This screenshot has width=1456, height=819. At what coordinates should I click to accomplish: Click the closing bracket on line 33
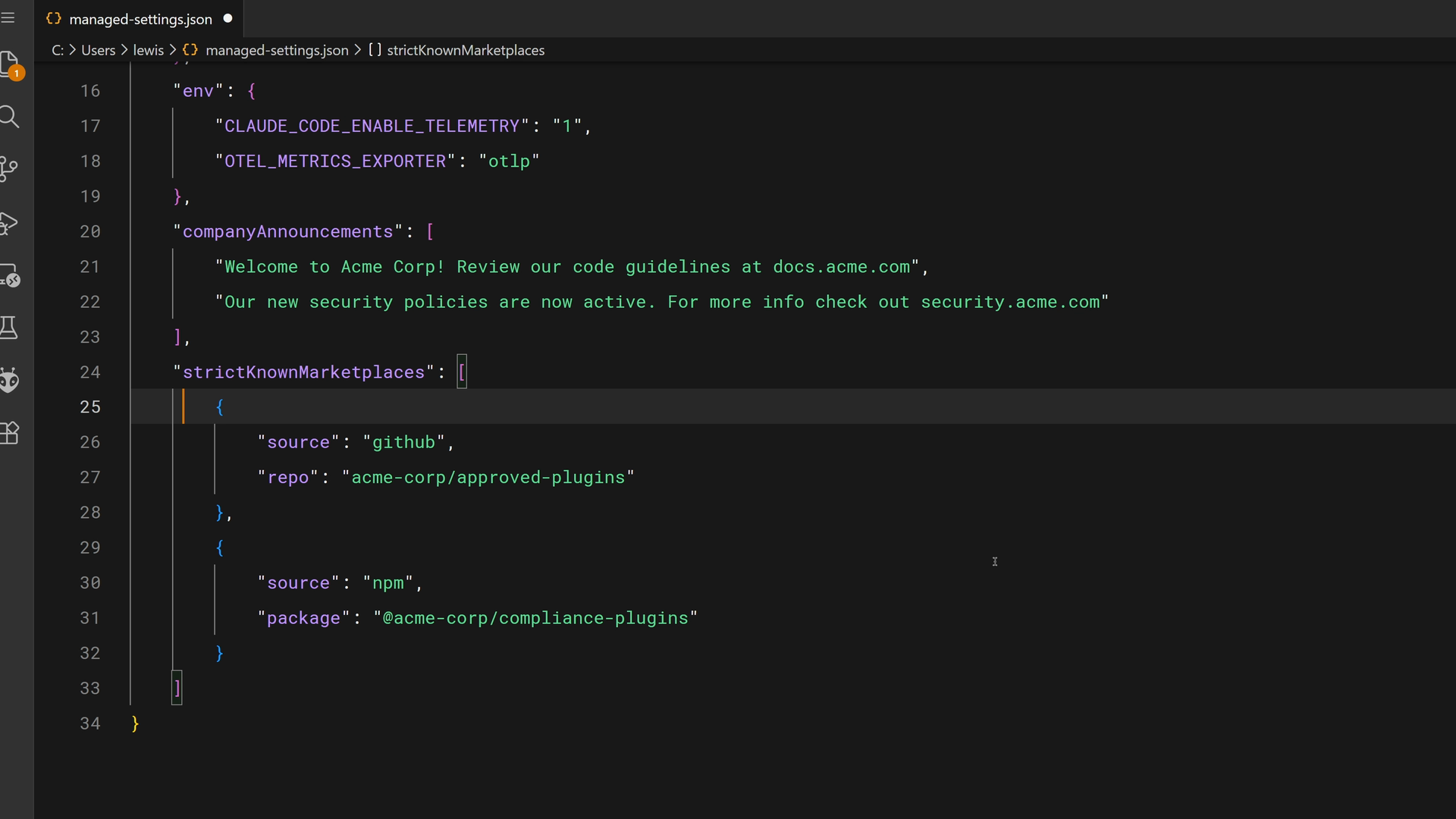coord(177,689)
